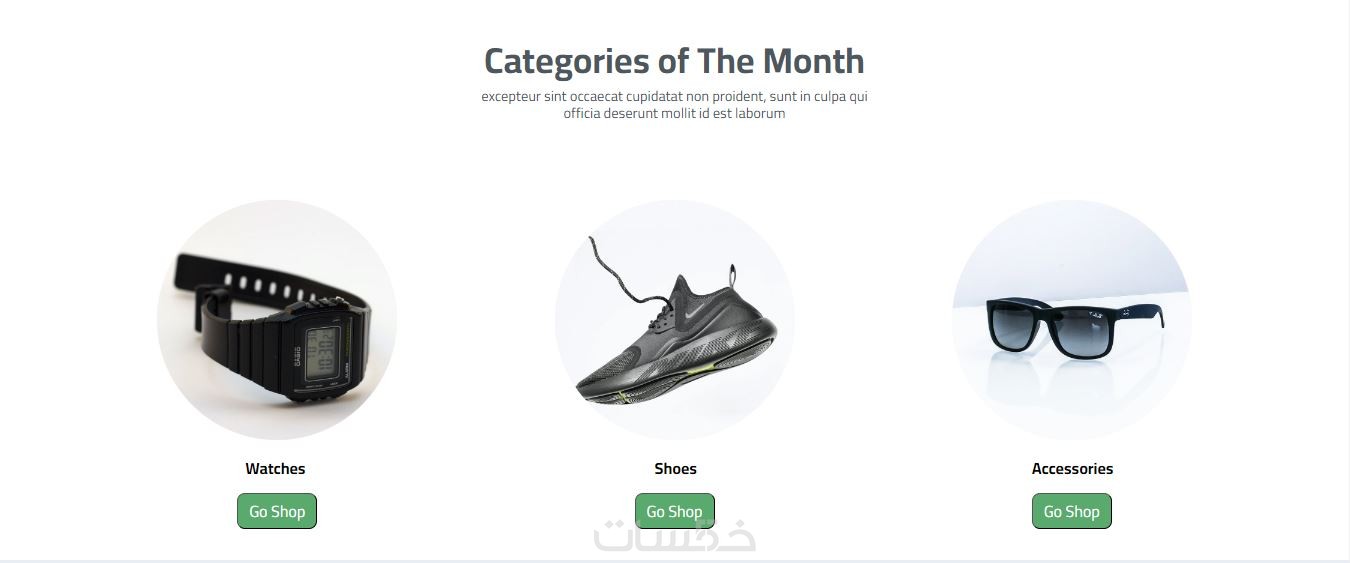
Task: Click the Categories of The Month heading
Action: [x=674, y=61]
